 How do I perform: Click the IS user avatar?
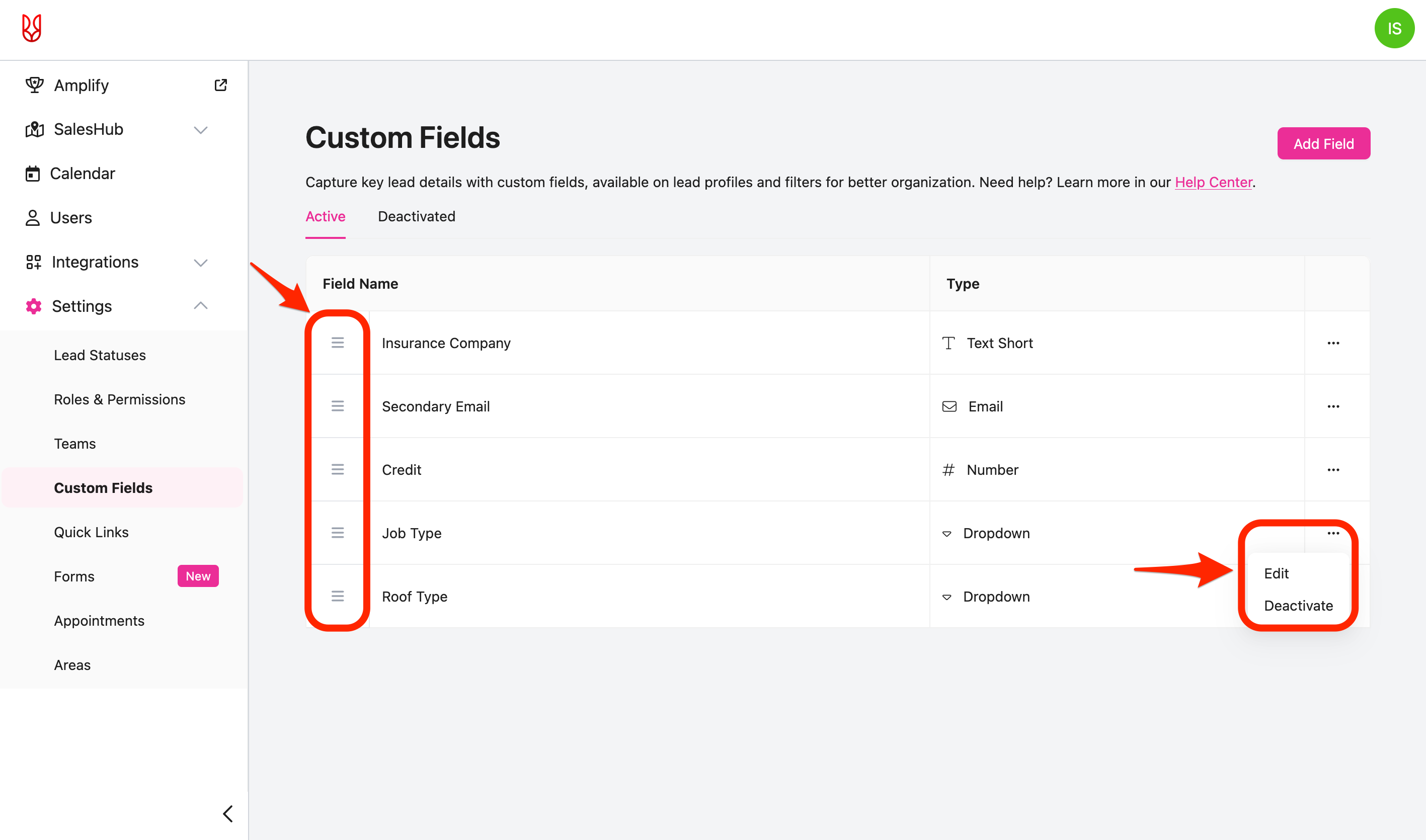(1394, 28)
